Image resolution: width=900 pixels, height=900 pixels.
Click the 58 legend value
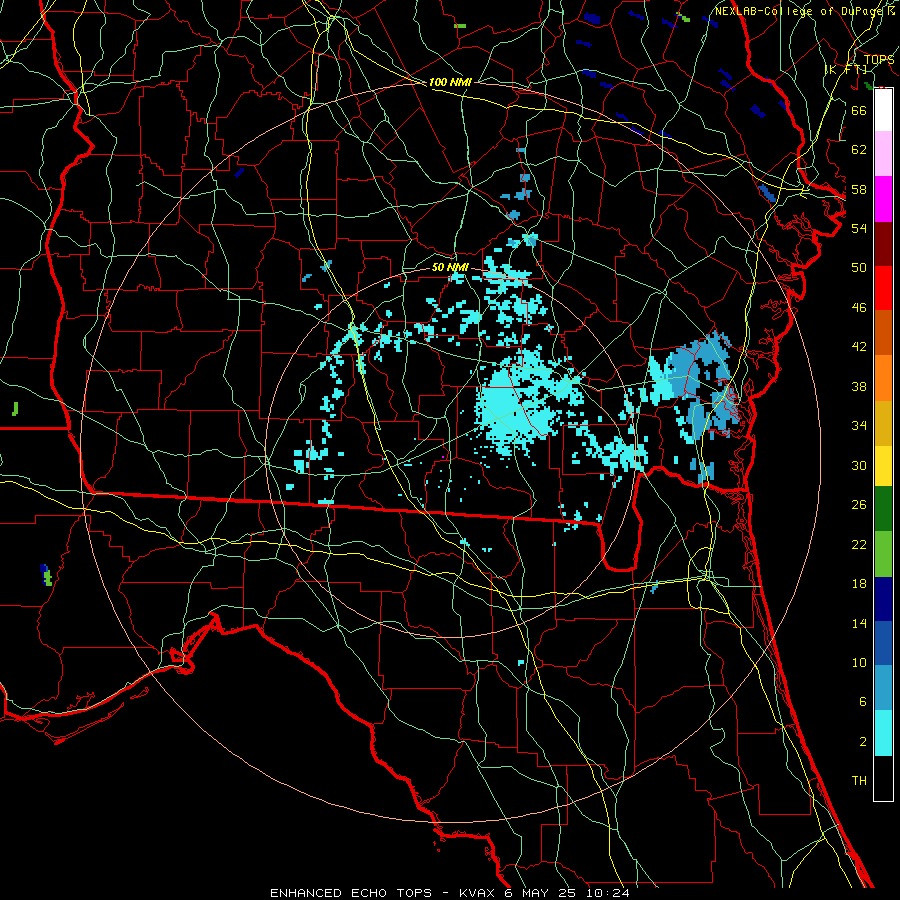point(859,189)
